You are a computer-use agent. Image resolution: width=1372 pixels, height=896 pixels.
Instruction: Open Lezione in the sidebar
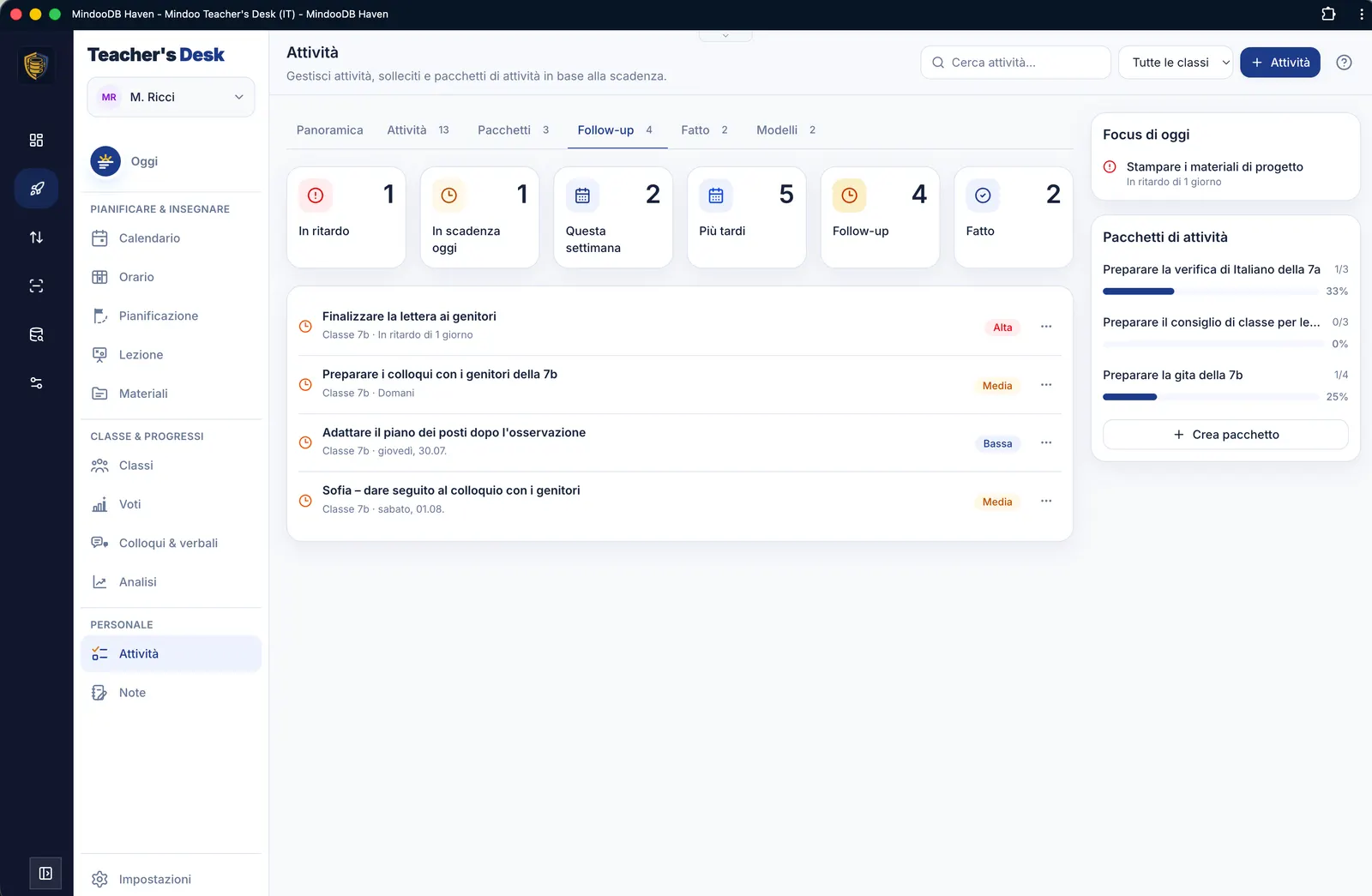[x=171, y=354]
